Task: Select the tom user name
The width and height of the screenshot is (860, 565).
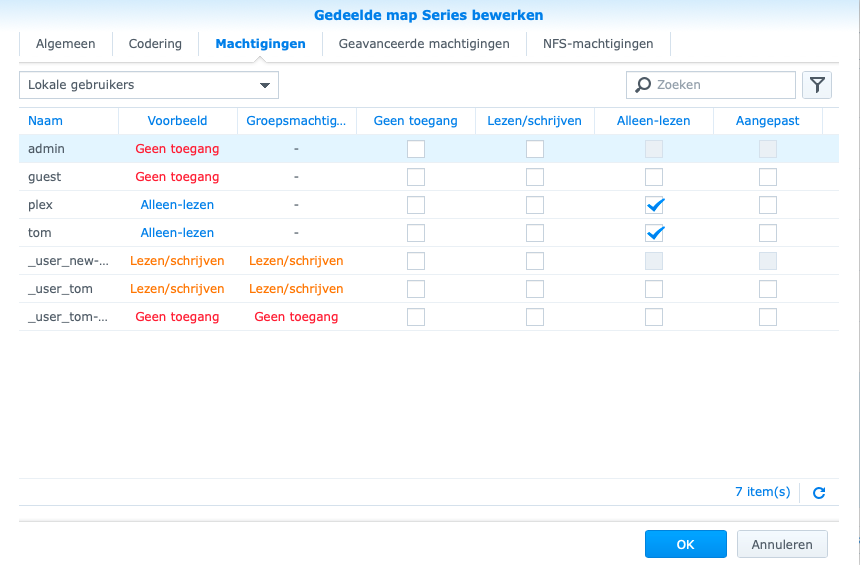Action: coord(39,233)
